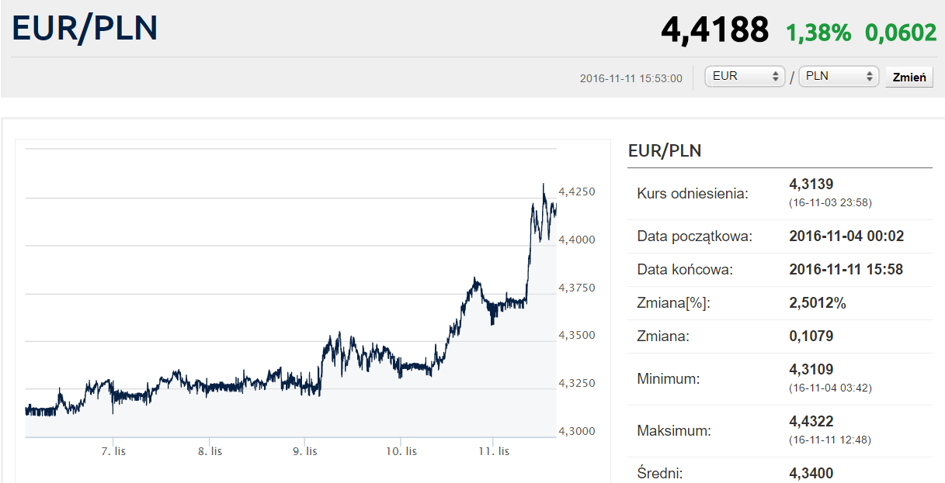Open the EUR base currency dropdown

[x=745, y=77]
